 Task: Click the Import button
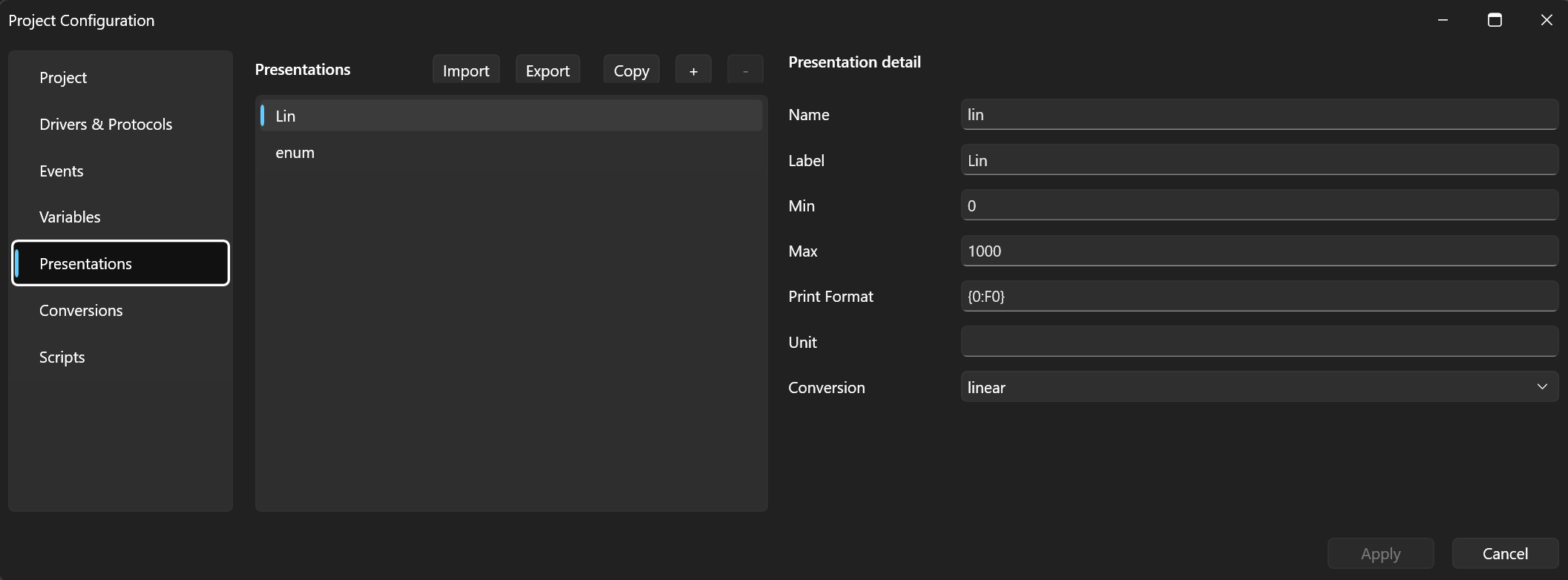(466, 70)
